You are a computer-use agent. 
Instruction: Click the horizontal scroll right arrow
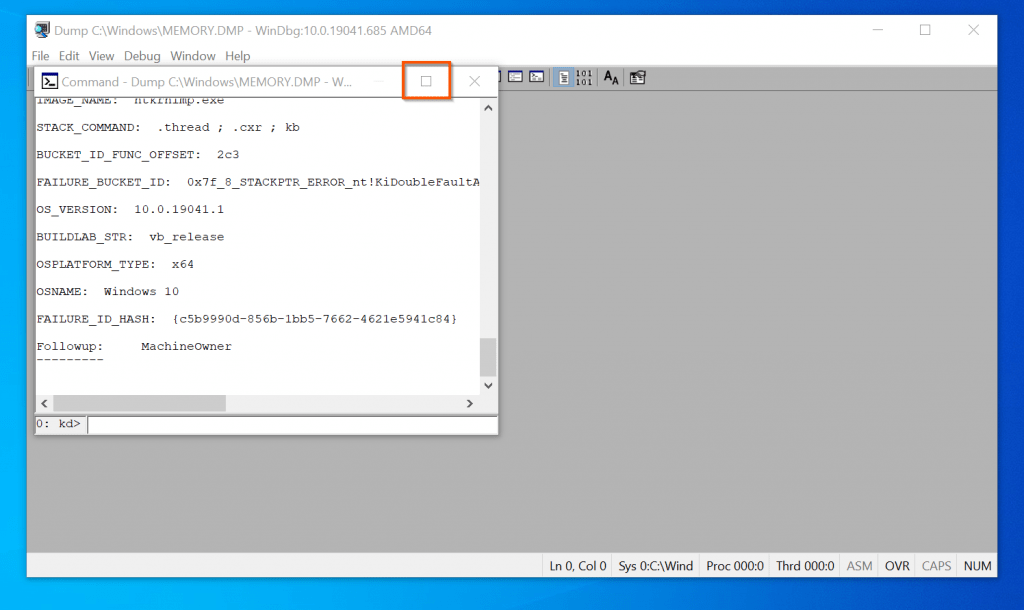point(470,404)
